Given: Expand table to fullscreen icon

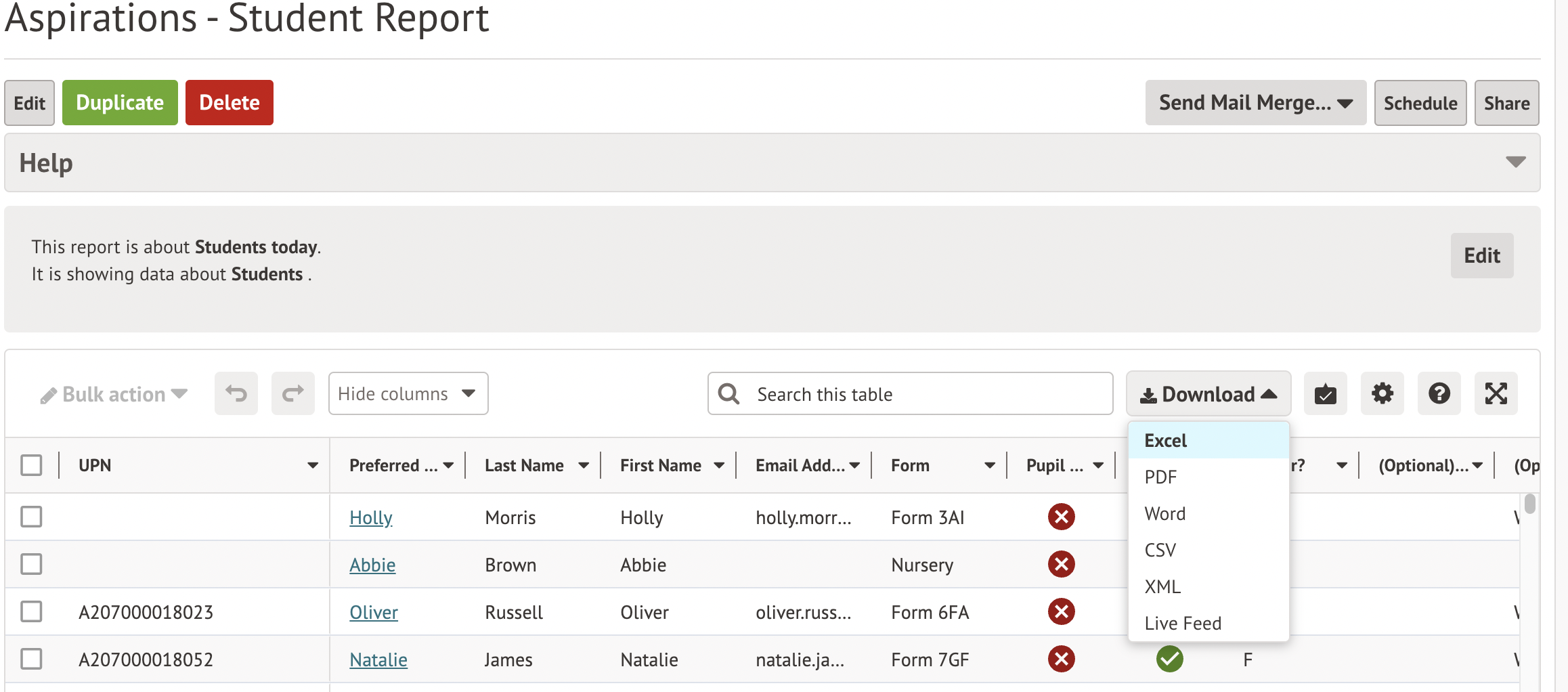Looking at the screenshot, I should click(x=1496, y=393).
